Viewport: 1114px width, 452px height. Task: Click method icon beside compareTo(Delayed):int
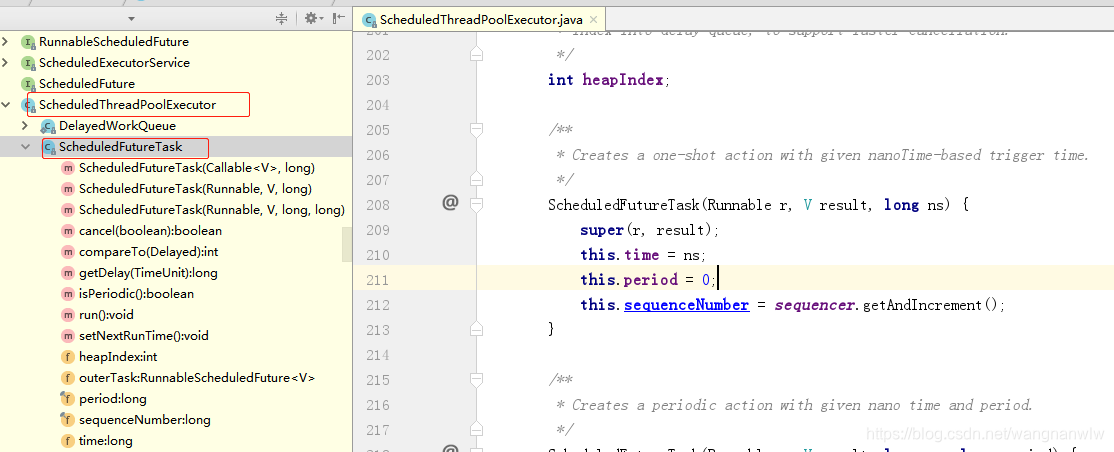(x=68, y=252)
